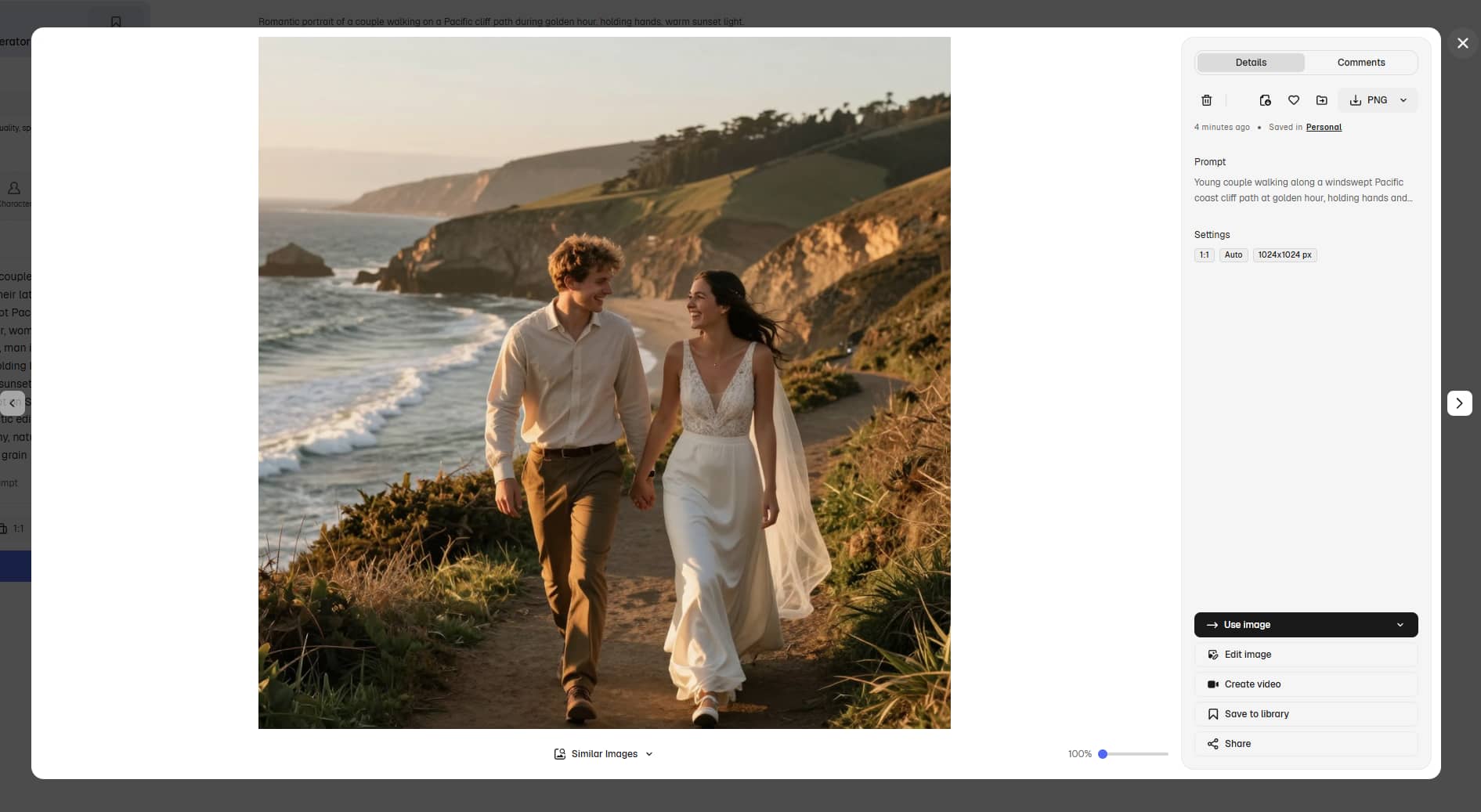Click the '100%' zoom value
1481x812 pixels.
pyautogui.click(x=1079, y=754)
